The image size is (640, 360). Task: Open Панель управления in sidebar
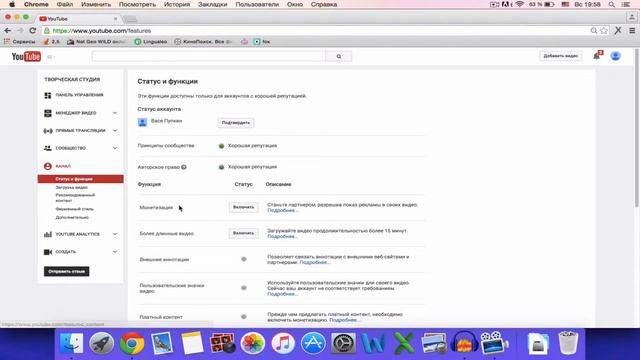click(79, 95)
